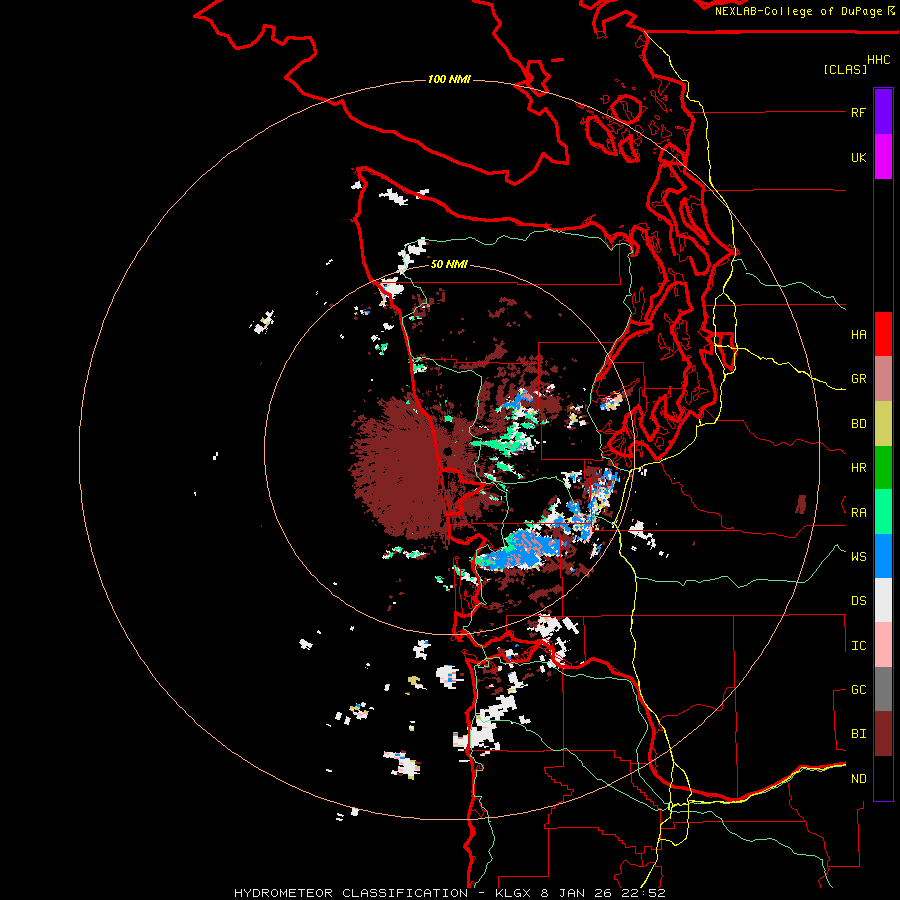The width and height of the screenshot is (900, 900).
Task: Click the HHC product code label
Action: 879,60
